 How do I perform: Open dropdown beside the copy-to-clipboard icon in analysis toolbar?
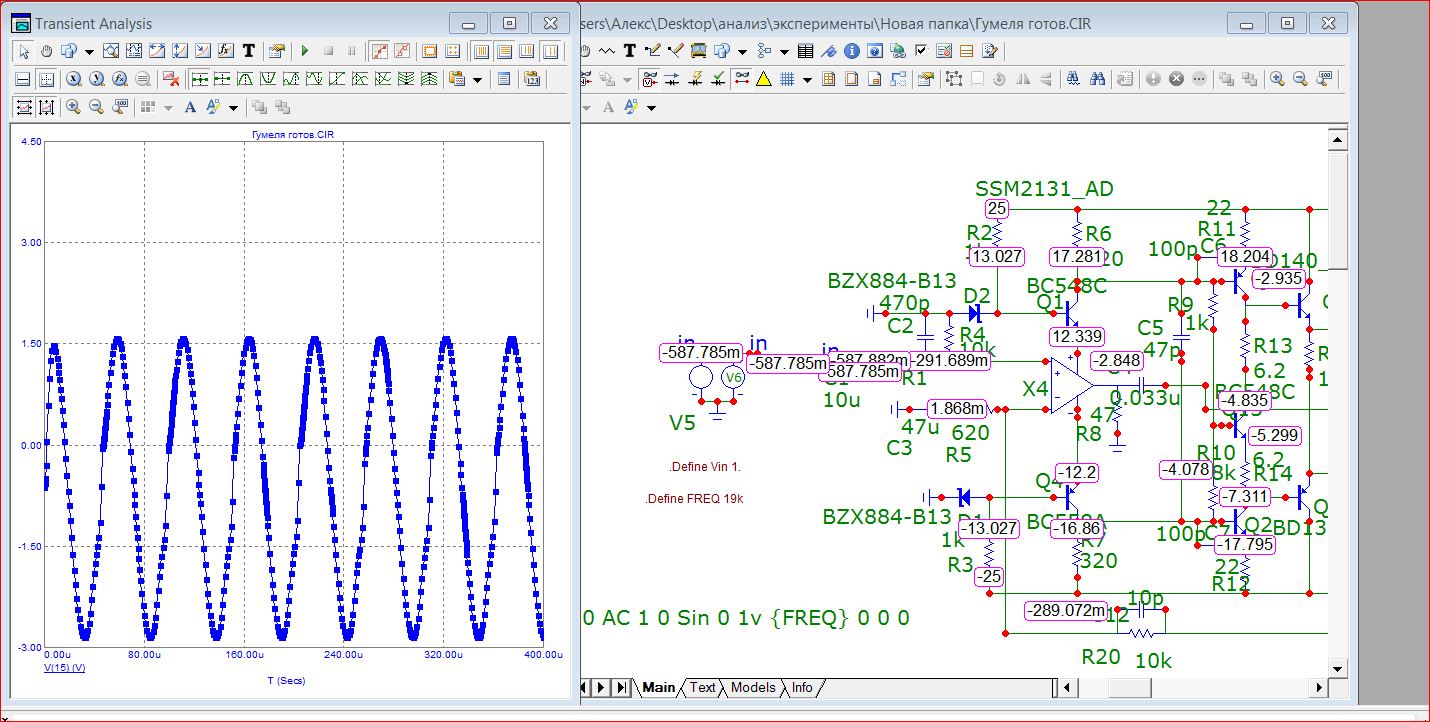click(477, 79)
